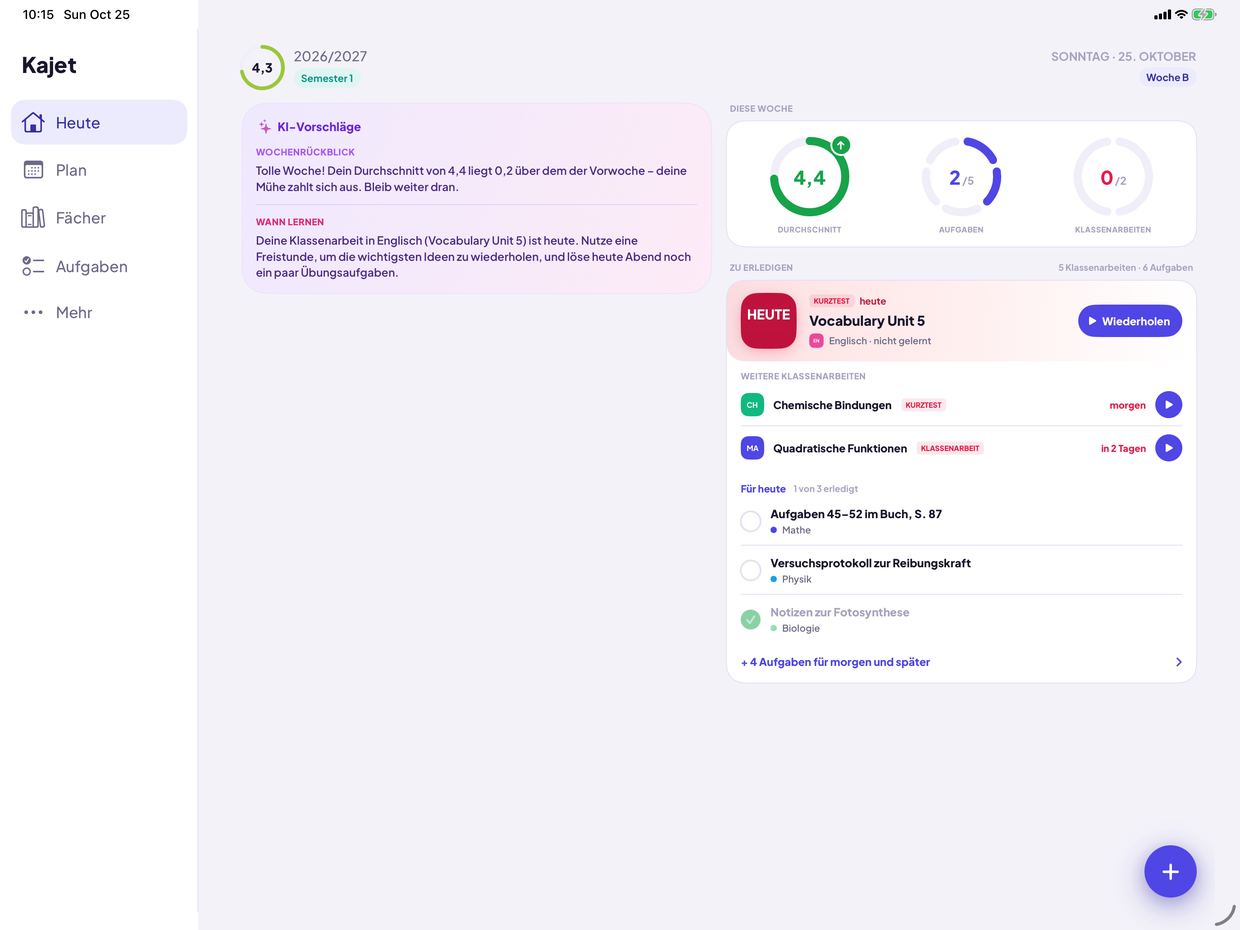The width and height of the screenshot is (1240, 930).
Task: Open the Plan calendar icon
Action: coord(33,170)
